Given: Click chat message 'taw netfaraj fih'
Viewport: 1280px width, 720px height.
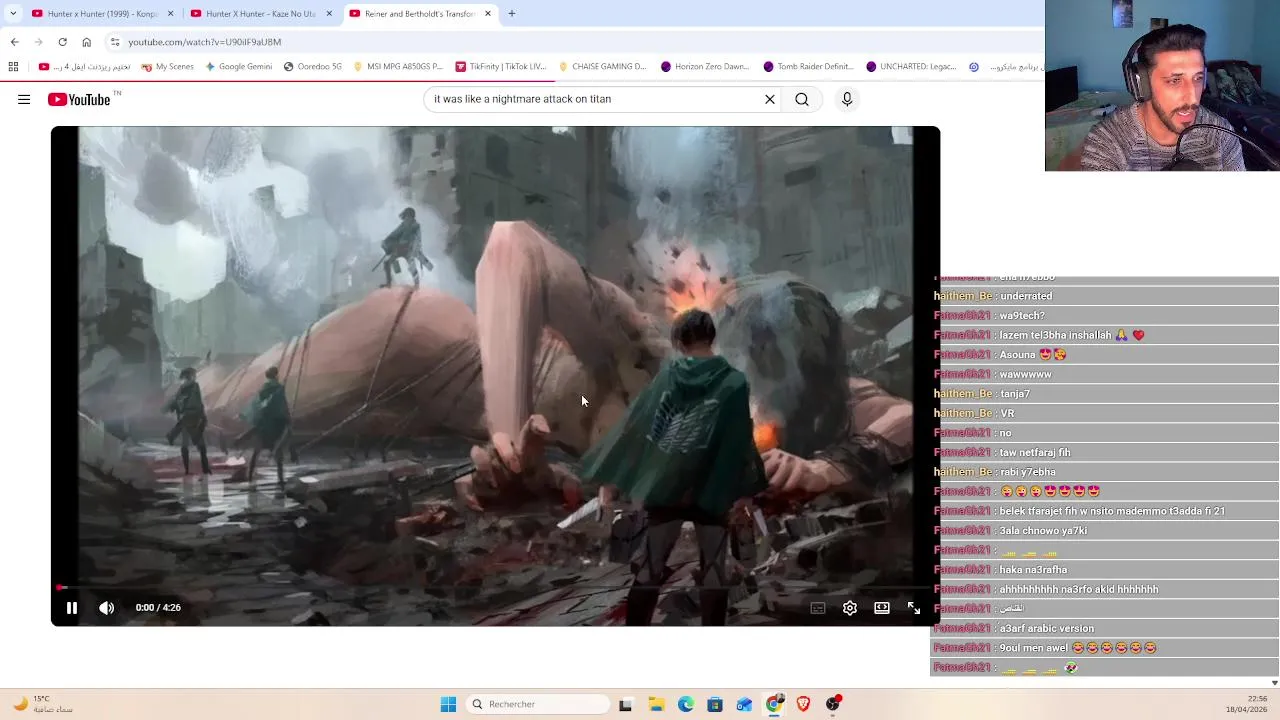Looking at the screenshot, I should 1035,452.
